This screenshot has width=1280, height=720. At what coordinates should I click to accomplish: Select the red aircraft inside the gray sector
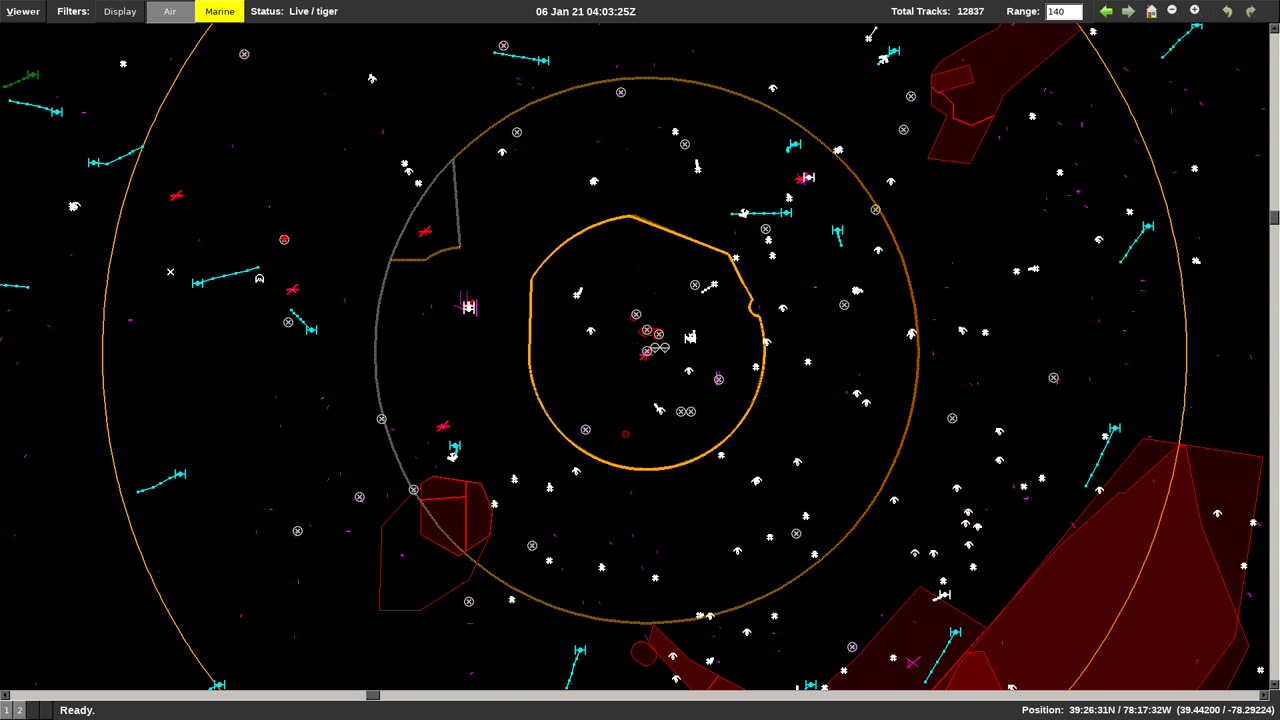425,232
